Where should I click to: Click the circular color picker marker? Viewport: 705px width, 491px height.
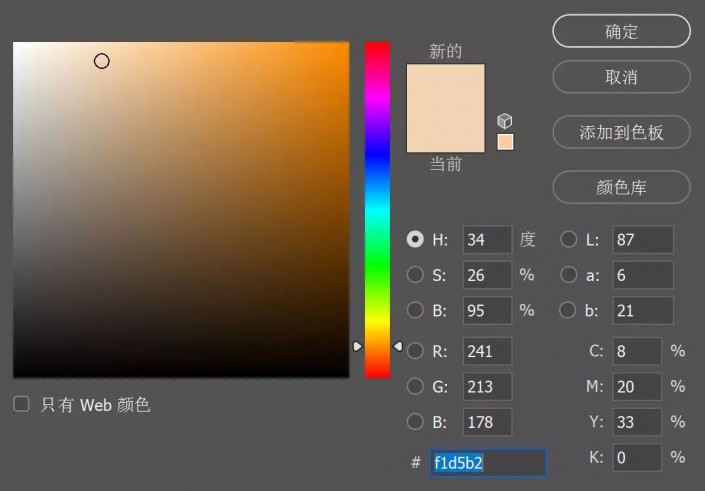(x=102, y=61)
